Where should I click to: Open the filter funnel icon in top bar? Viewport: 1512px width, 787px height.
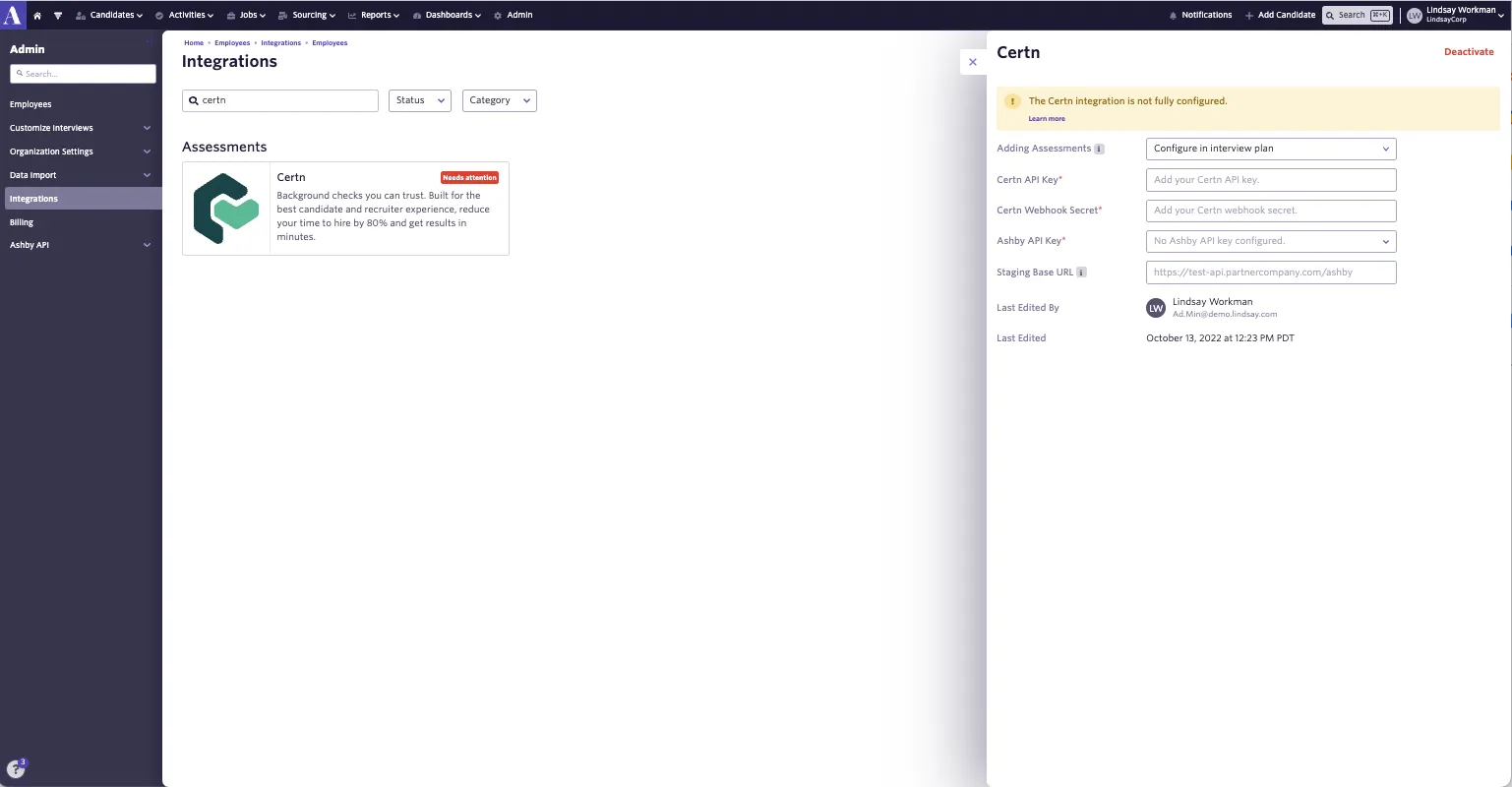[58, 16]
